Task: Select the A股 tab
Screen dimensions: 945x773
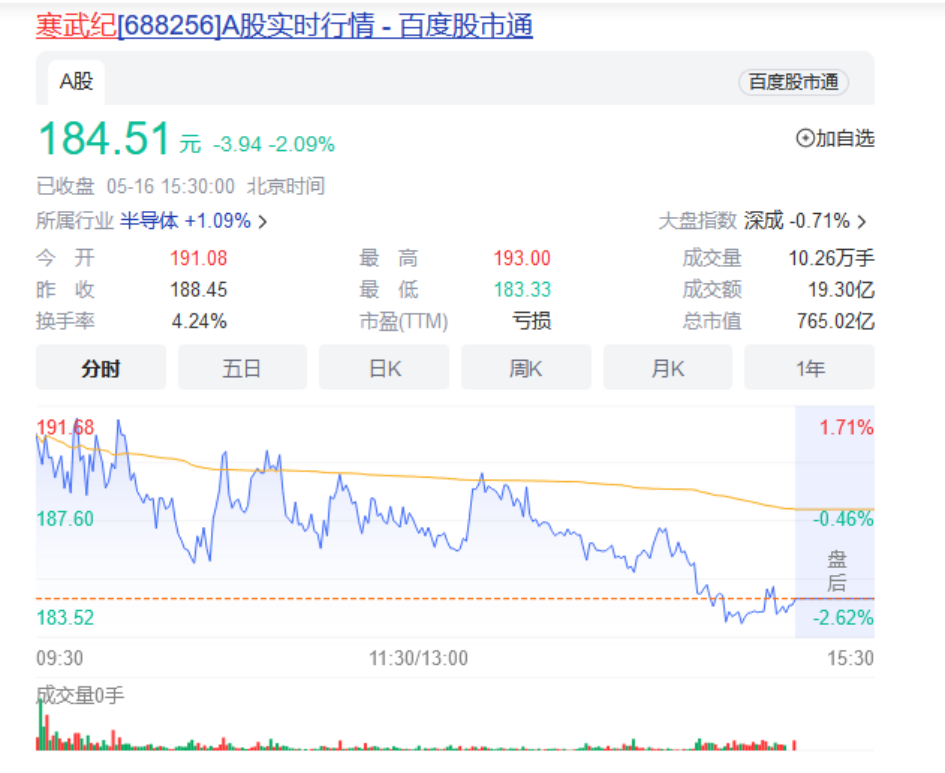Action: (x=76, y=82)
